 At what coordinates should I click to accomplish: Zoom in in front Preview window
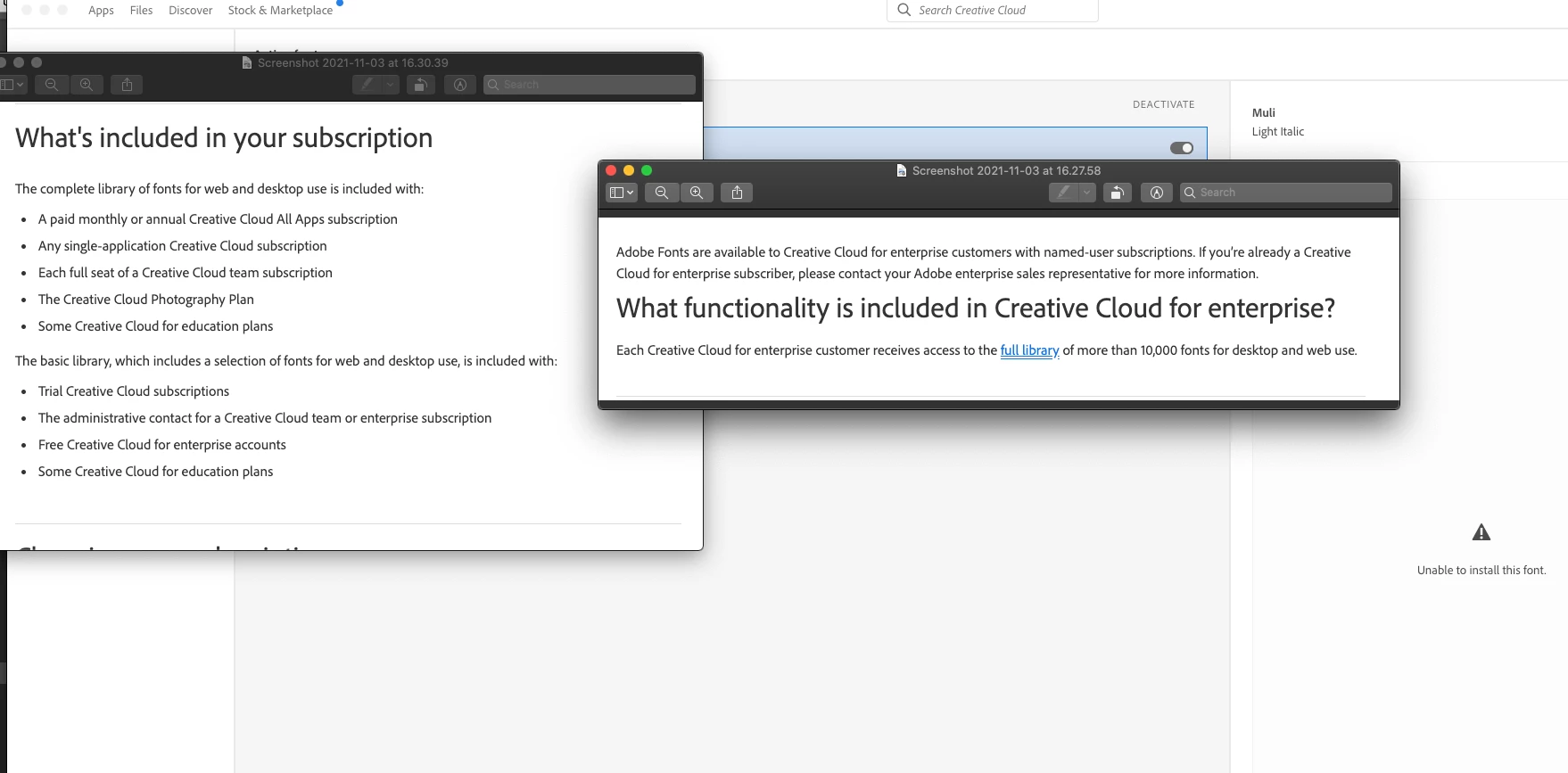pos(697,193)
